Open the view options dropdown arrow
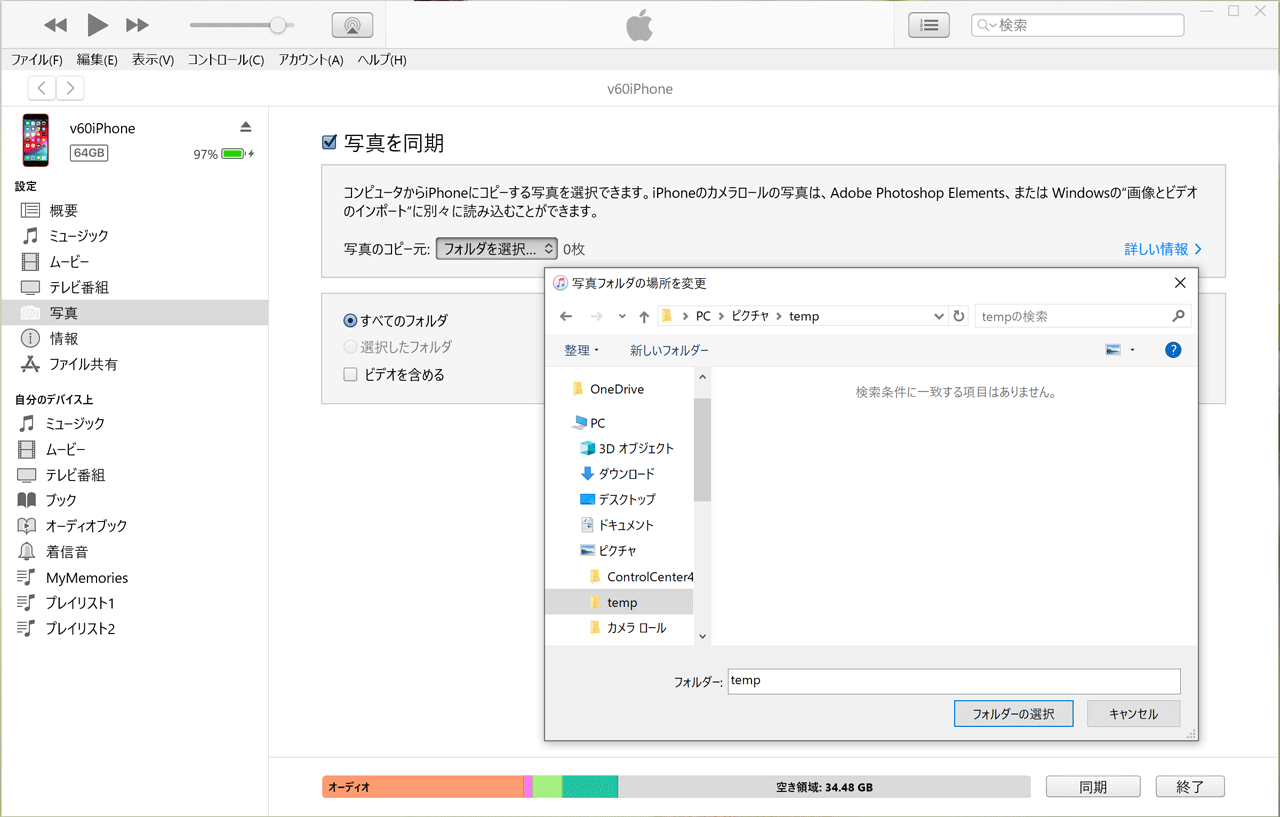This screenshot has width=1280, height=817. point(1132,350)
